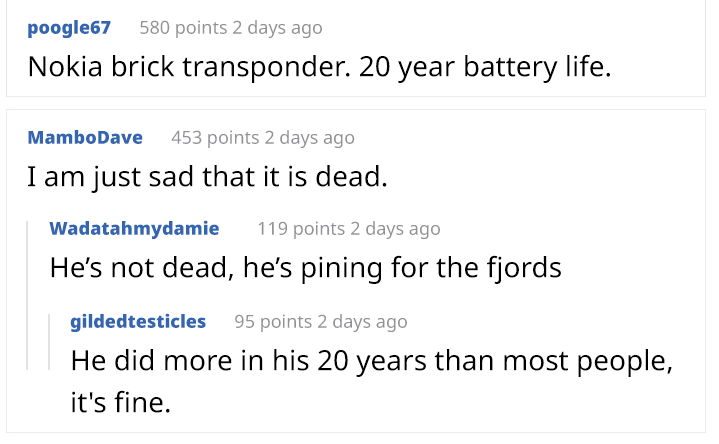Screen dimensions: 719x444
Task: Click '2 days ago' timestamp on gildedtesticles reply
Action: point(362,322)
